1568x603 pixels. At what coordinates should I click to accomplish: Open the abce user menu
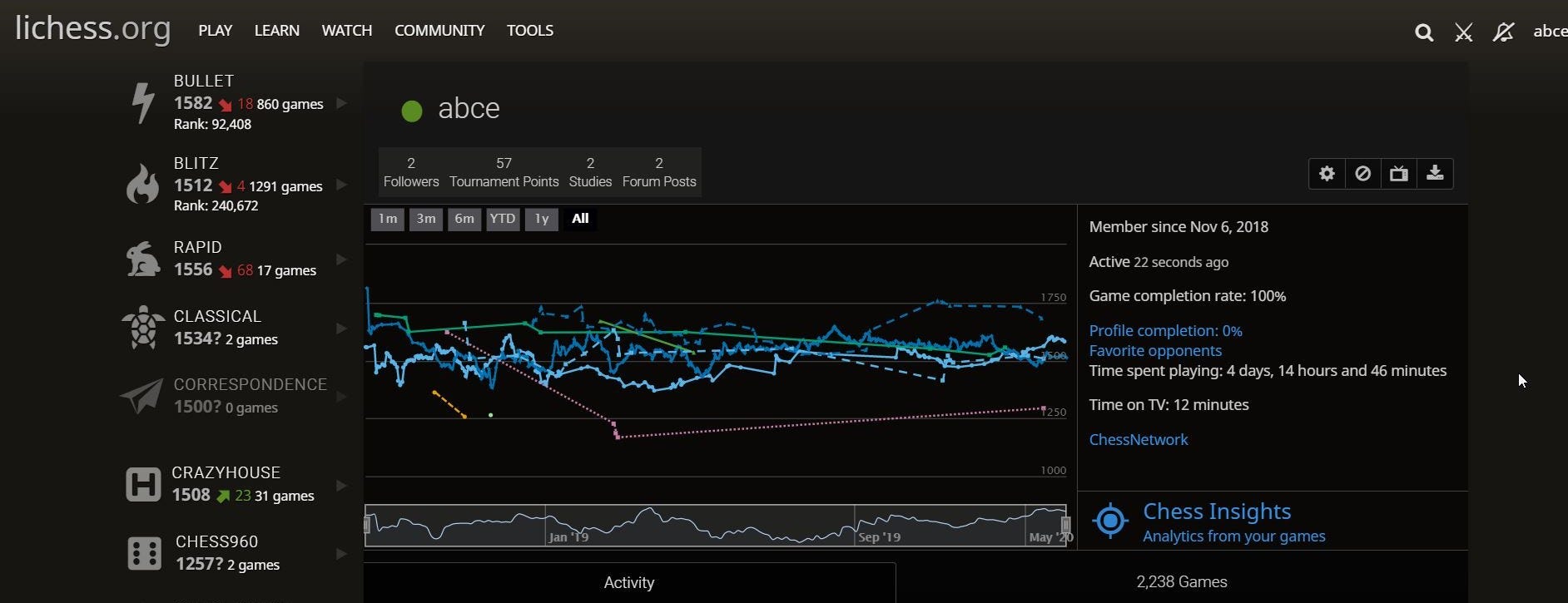pyautogui.click(x=1551, y=32)
